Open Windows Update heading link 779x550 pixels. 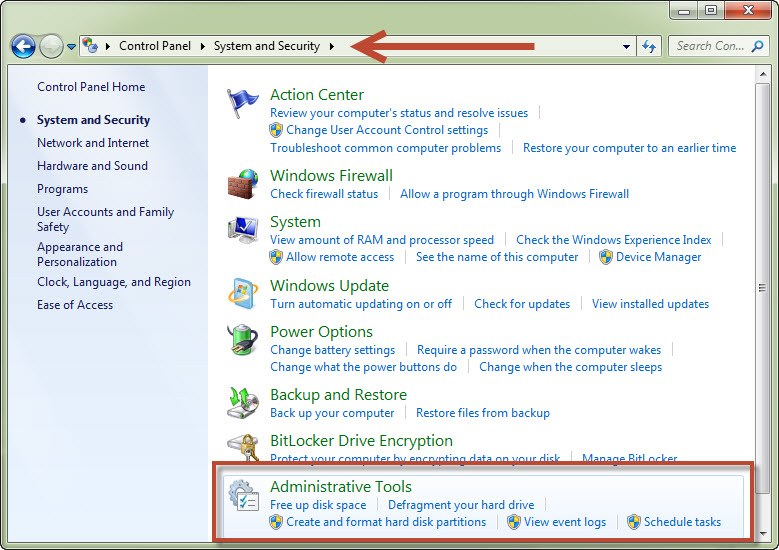click(x=329, y=286)
